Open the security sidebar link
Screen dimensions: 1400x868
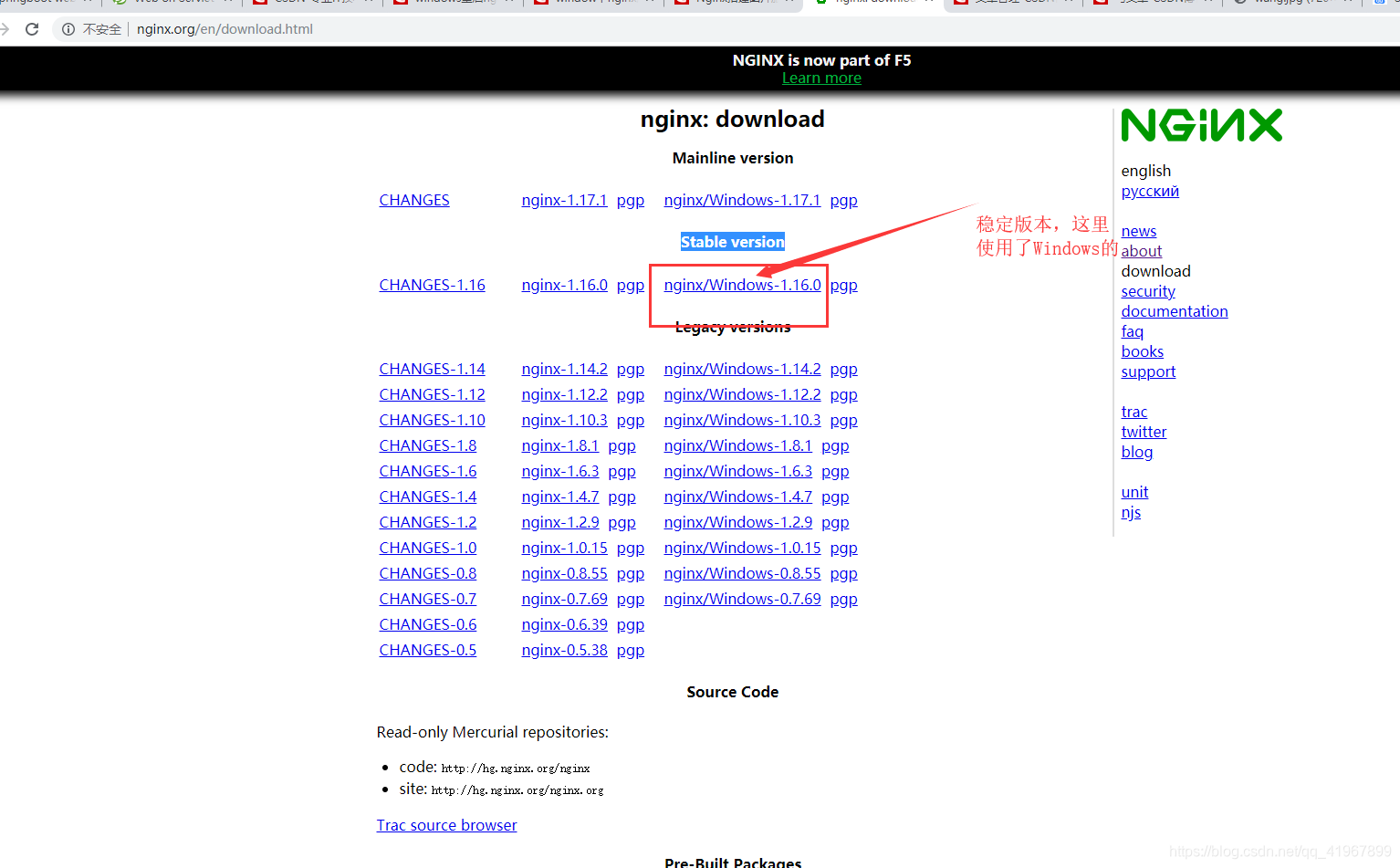click(x=1148, y=291)
